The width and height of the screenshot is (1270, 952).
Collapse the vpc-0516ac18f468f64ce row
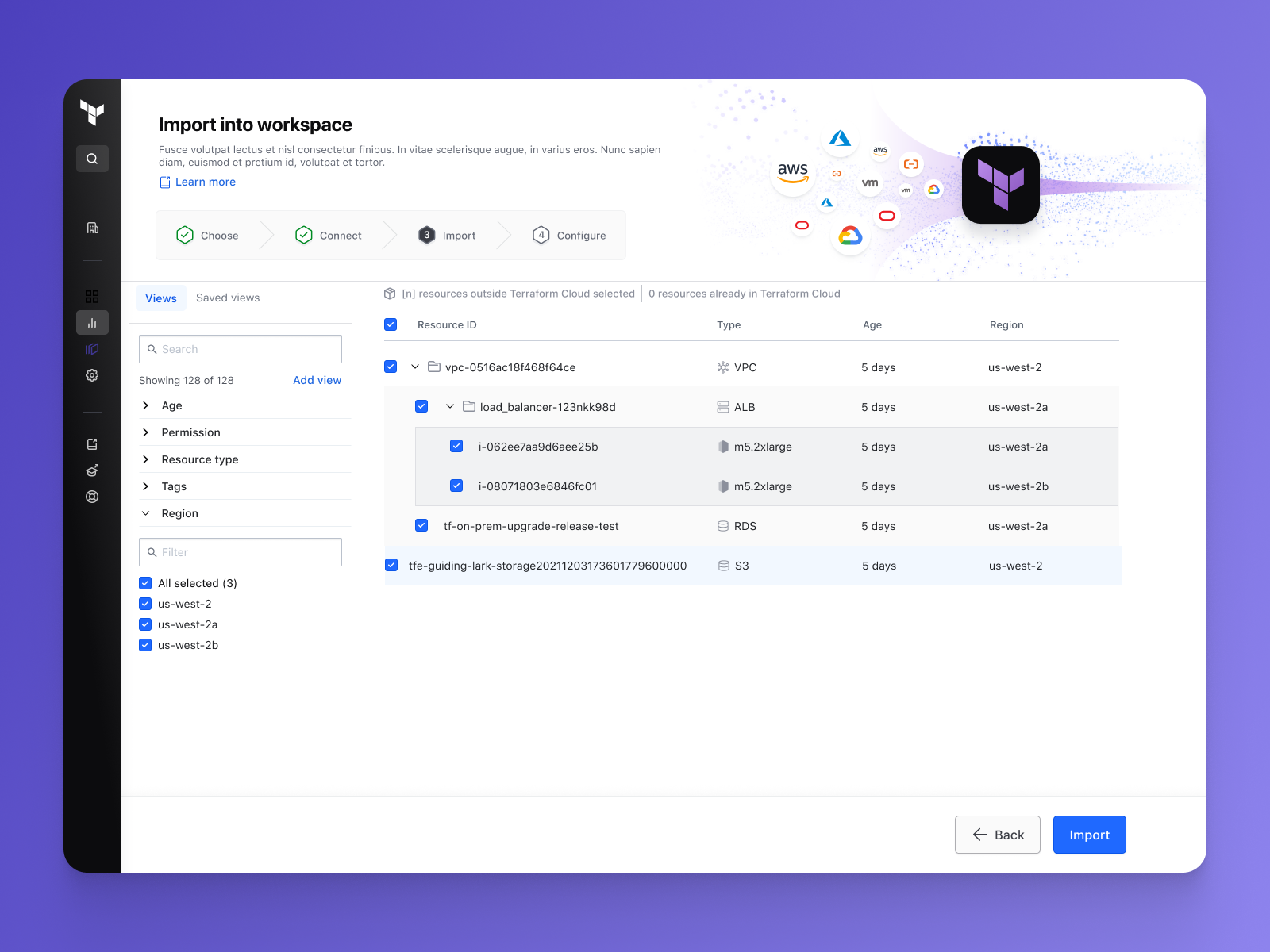[x=414, y=367]
